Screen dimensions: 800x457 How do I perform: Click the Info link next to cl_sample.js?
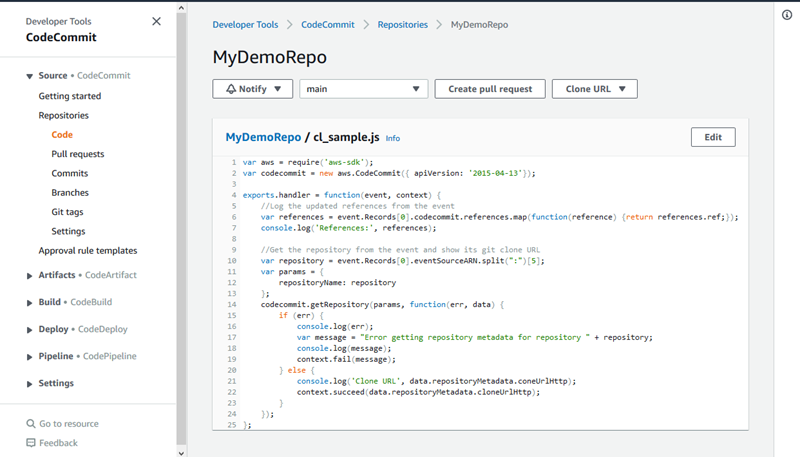point(393,139)
